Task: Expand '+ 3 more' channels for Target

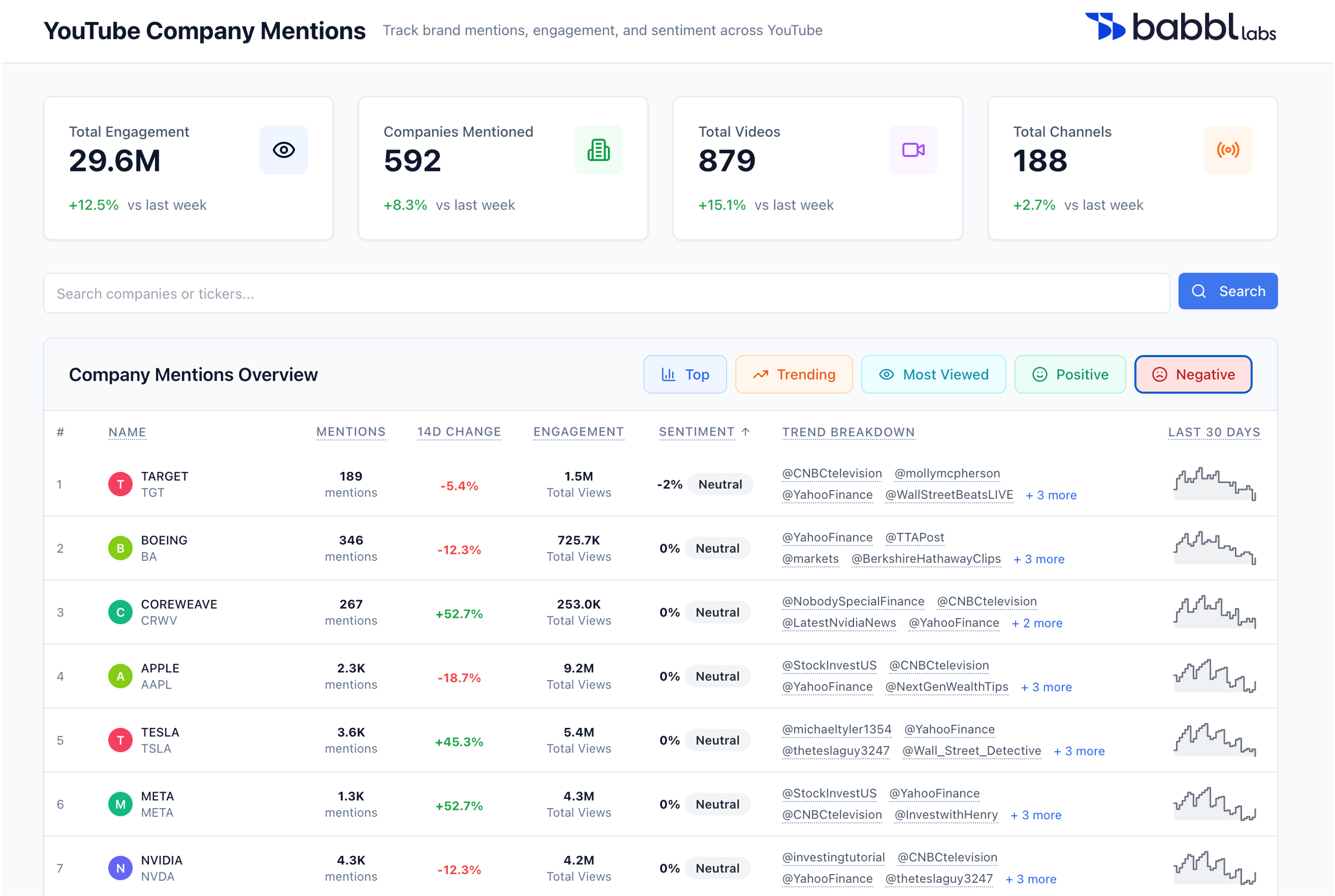Action: pyautogui.click(x=1050, y=495)
